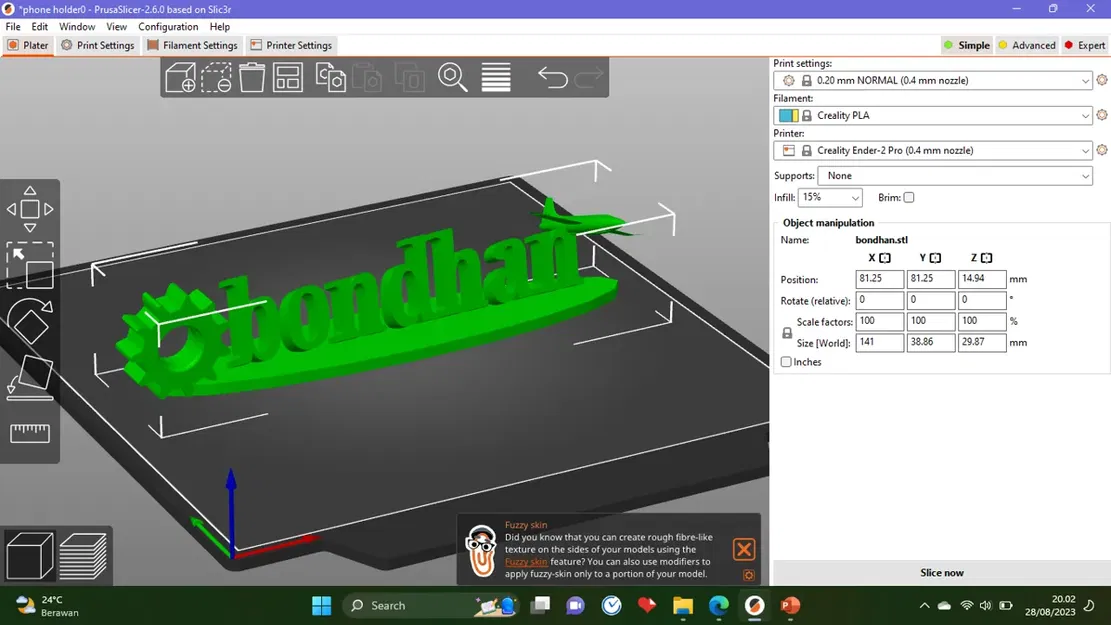Select Advanced mode
Image resolution: width=1111 pixels, height=625 pixels.
coord(1027,45)
